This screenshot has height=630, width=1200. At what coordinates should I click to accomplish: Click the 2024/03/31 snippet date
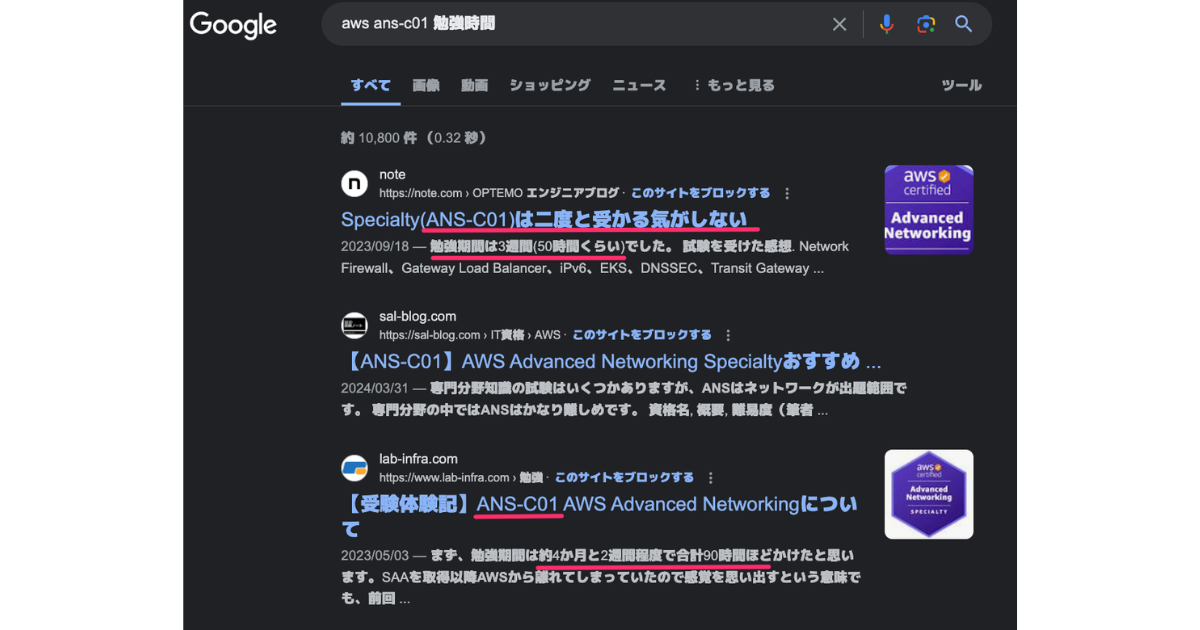(376, 389)
